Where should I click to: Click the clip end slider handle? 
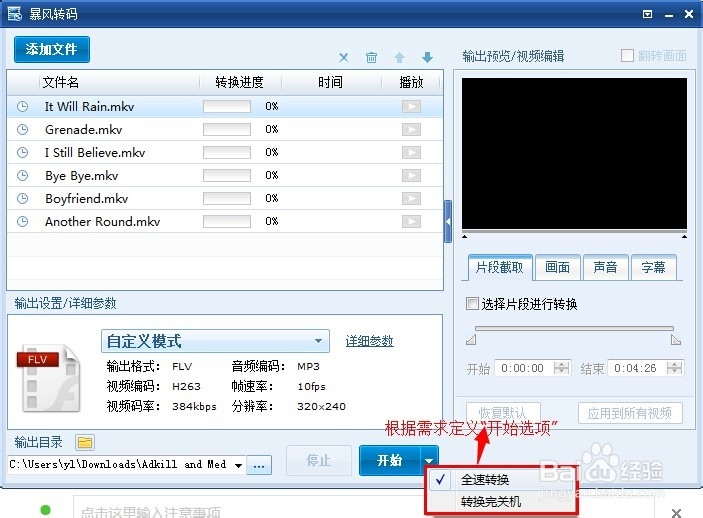(x=676, y=340)
